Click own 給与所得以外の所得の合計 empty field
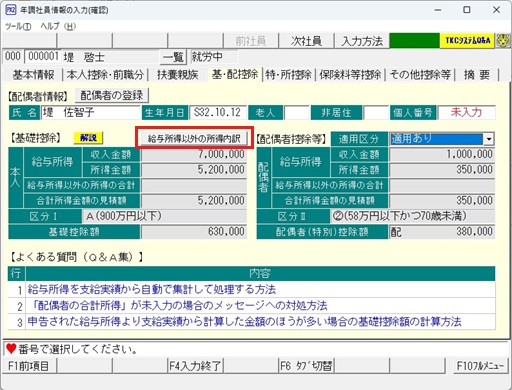 click(194, 185)
